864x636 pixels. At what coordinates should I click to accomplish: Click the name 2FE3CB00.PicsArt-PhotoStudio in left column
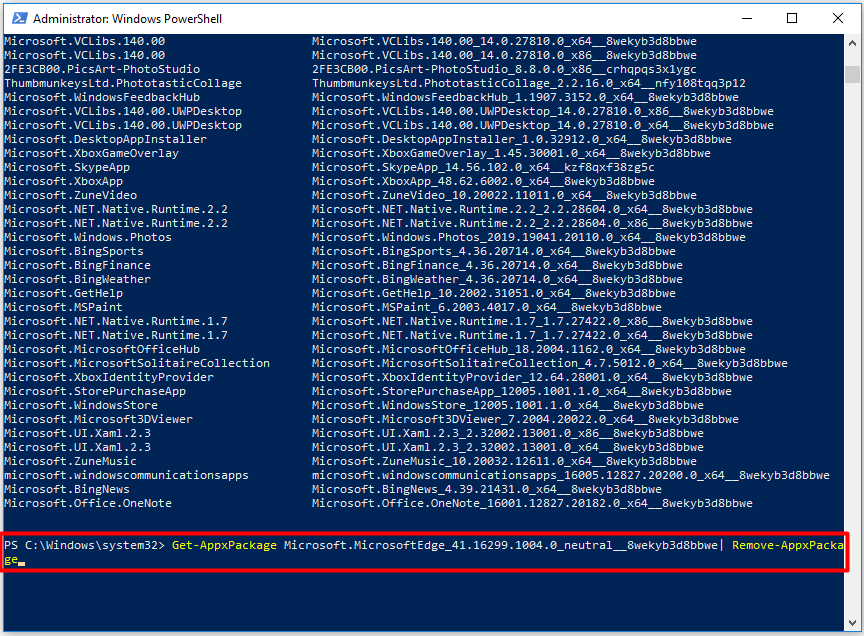(102, 69)
